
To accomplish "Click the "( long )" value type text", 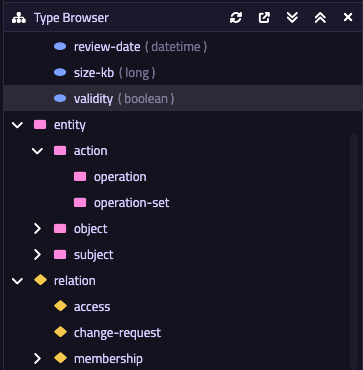I will click(137, 73).
